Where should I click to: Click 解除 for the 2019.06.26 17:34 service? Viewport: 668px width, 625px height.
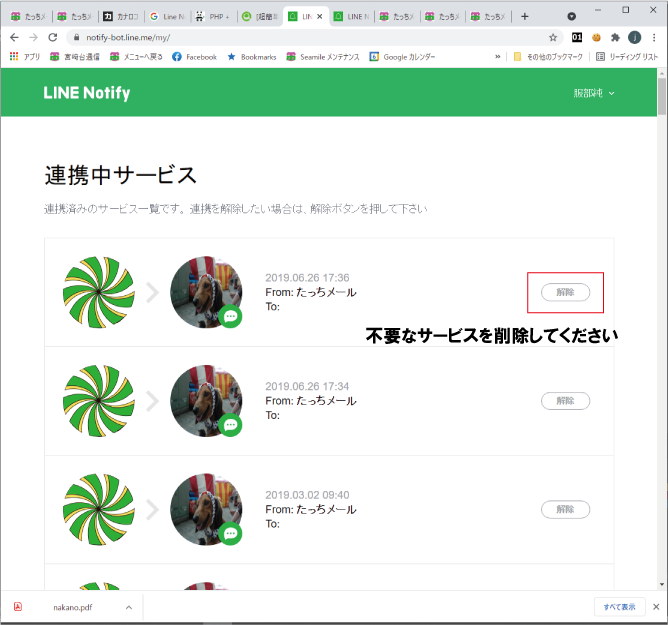point(565,401)
